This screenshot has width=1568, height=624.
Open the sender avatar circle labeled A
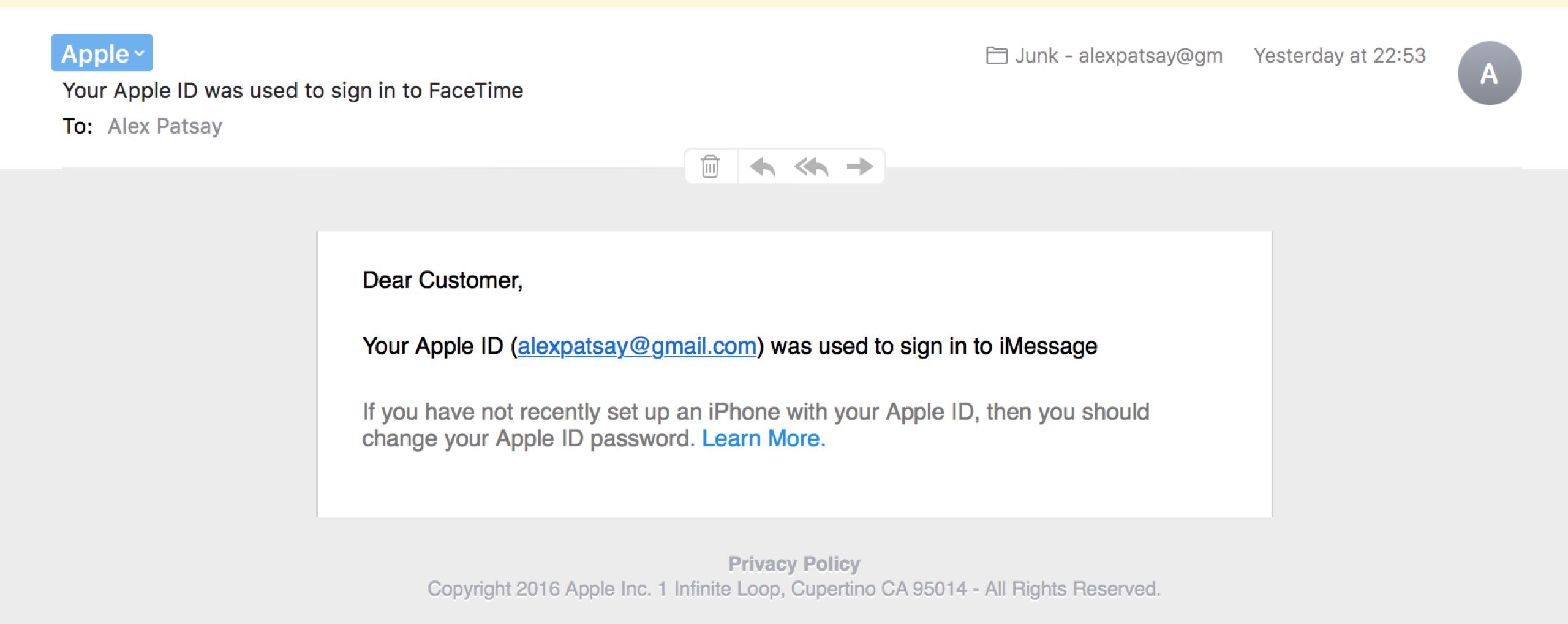point(1490,73)
